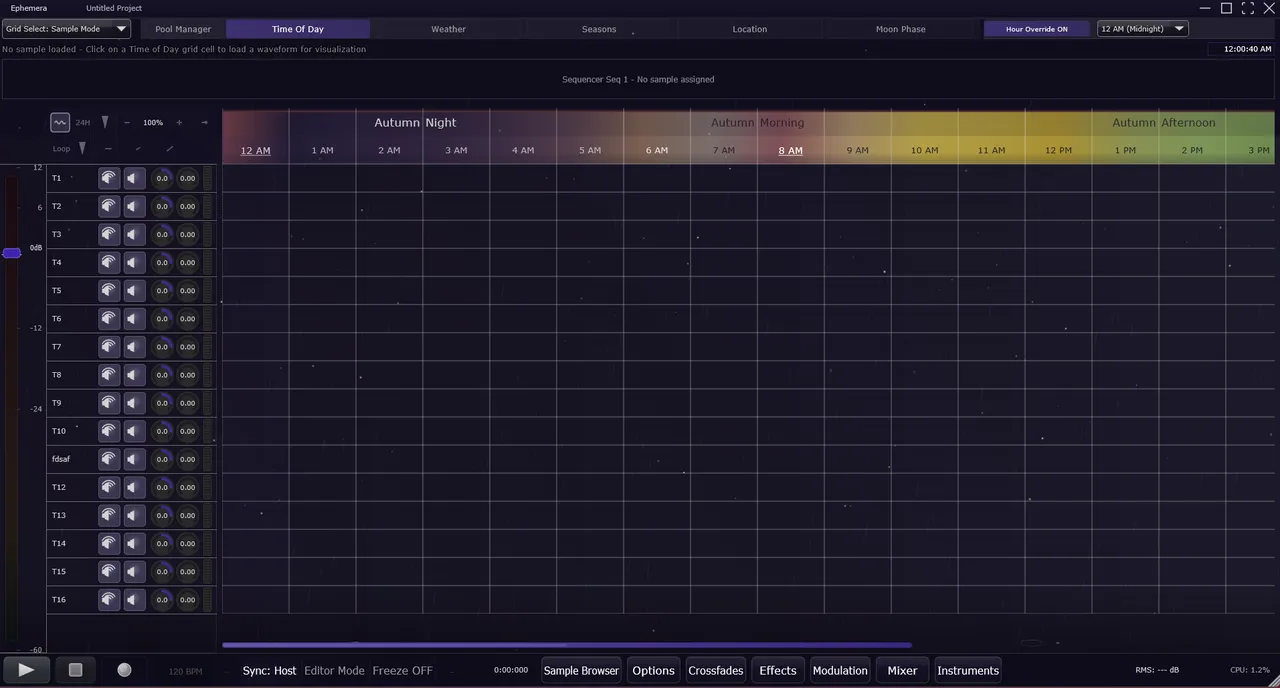The image size is (1280, 688).
Task: Open the 12 AM Midnight hour dropdown
Action: pos(1142,29)
